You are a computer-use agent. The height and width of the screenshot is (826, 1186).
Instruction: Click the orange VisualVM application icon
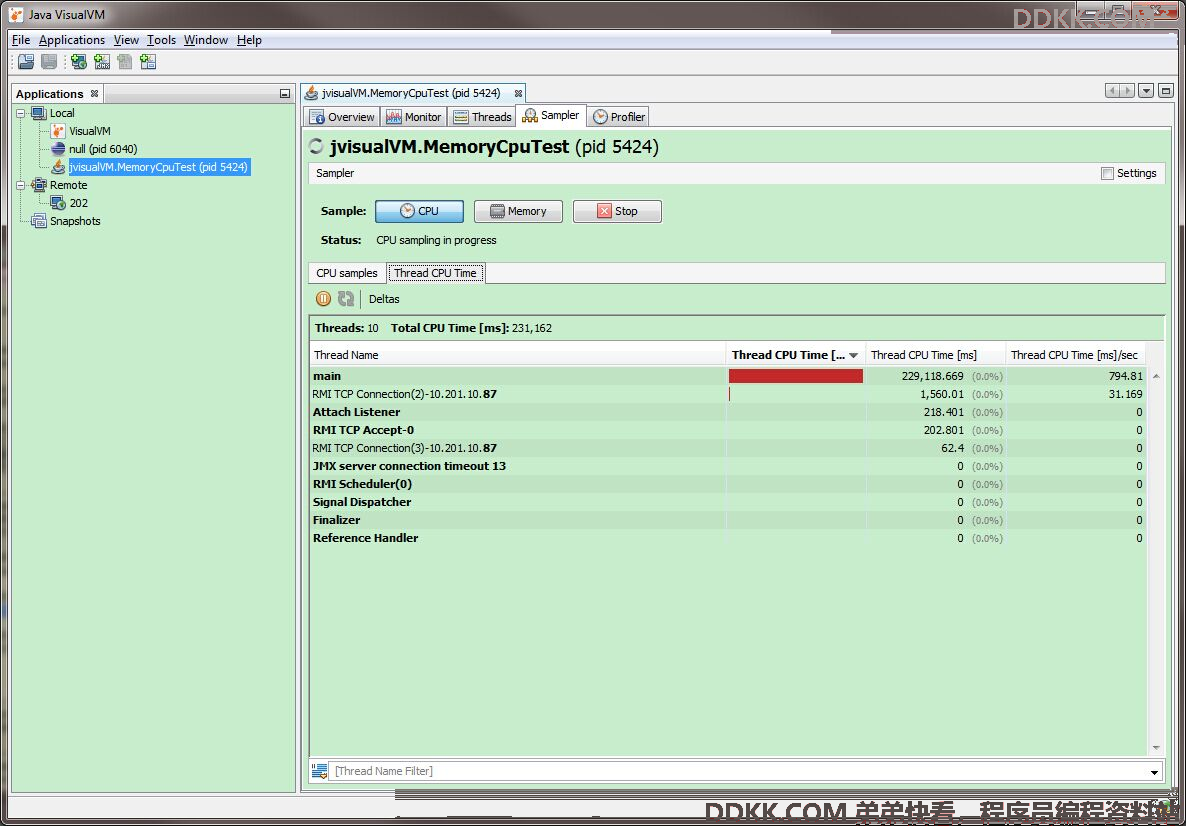pyautogui.click(x=58, y=131)
